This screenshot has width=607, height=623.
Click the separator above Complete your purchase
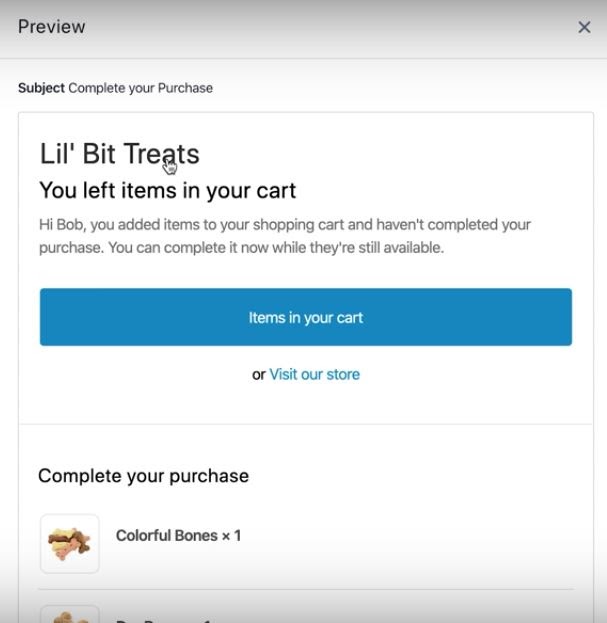pos(305,424)
